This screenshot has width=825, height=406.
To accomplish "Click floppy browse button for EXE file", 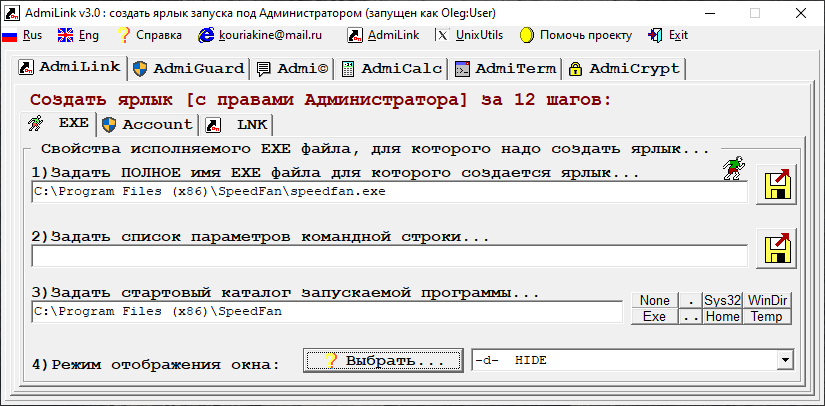I will coord(777,185).
